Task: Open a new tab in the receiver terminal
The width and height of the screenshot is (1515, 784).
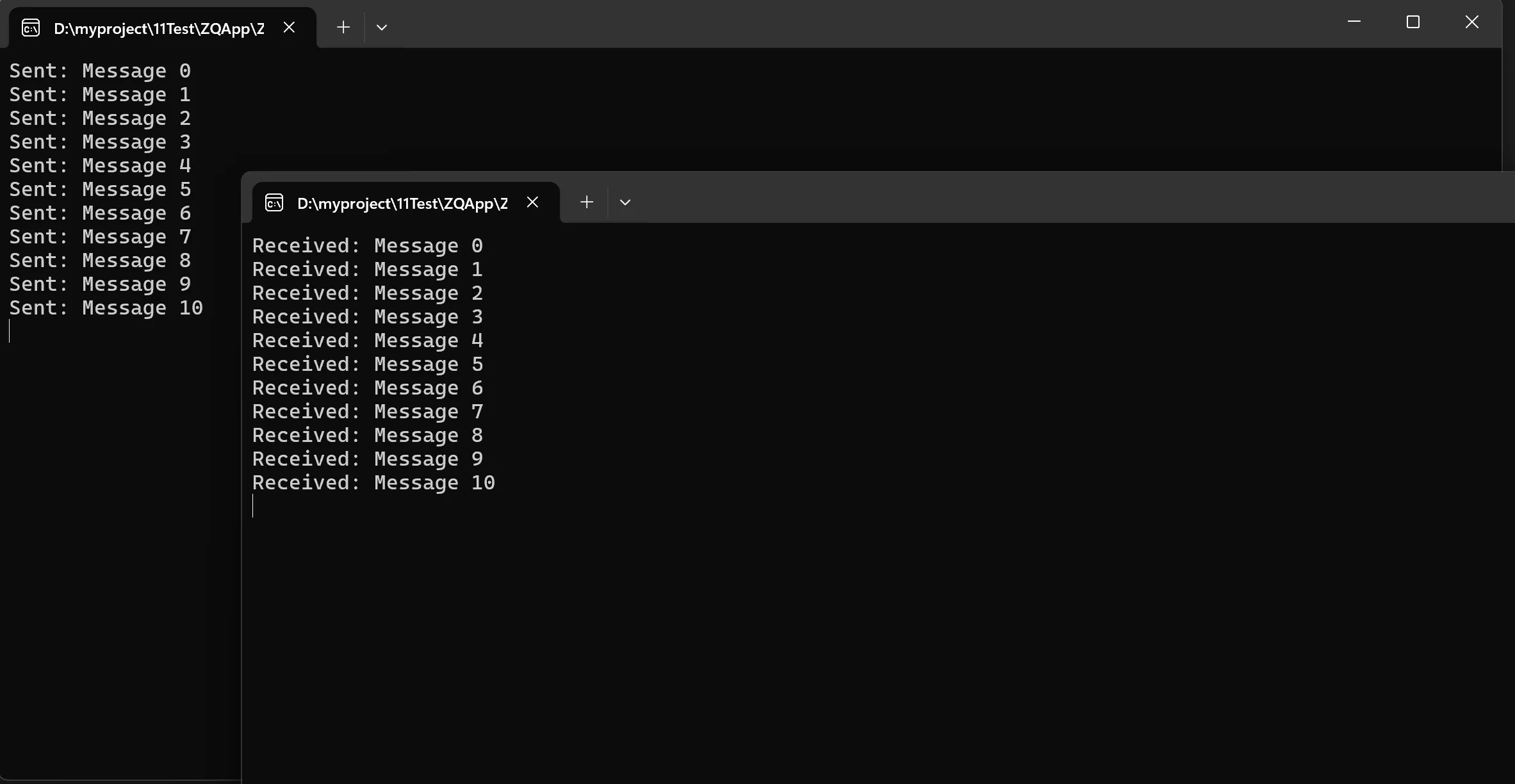Action: 586,202
